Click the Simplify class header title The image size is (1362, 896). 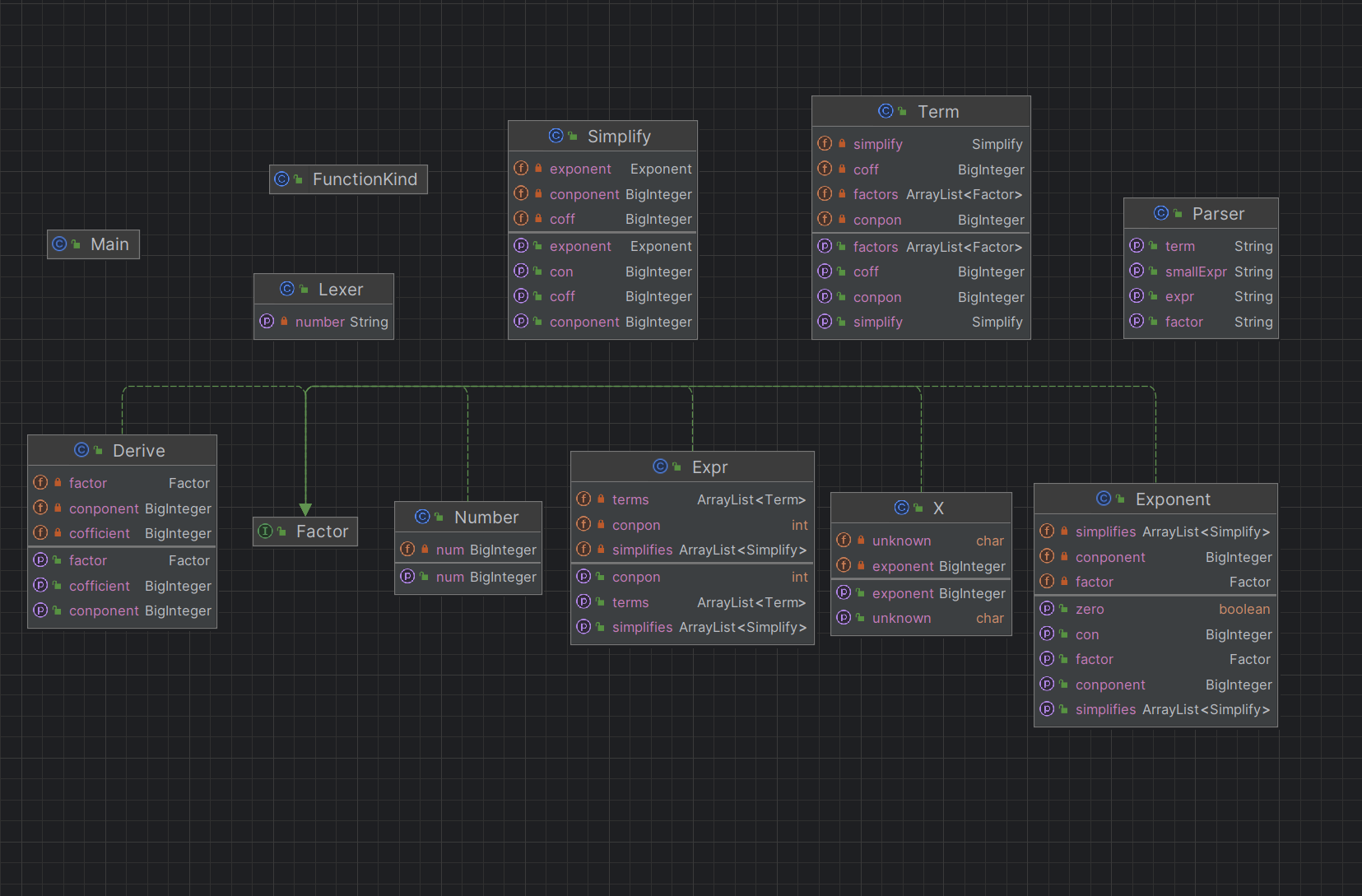tap(619, 137)
